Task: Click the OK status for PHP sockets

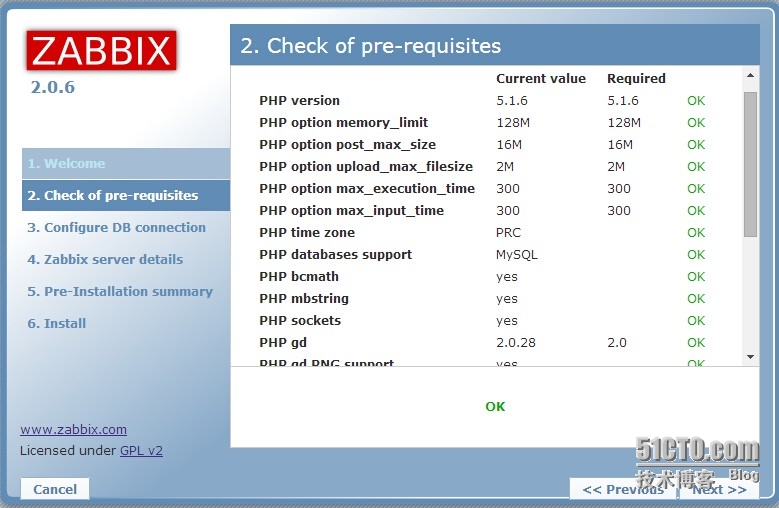Action: [696, 321]
